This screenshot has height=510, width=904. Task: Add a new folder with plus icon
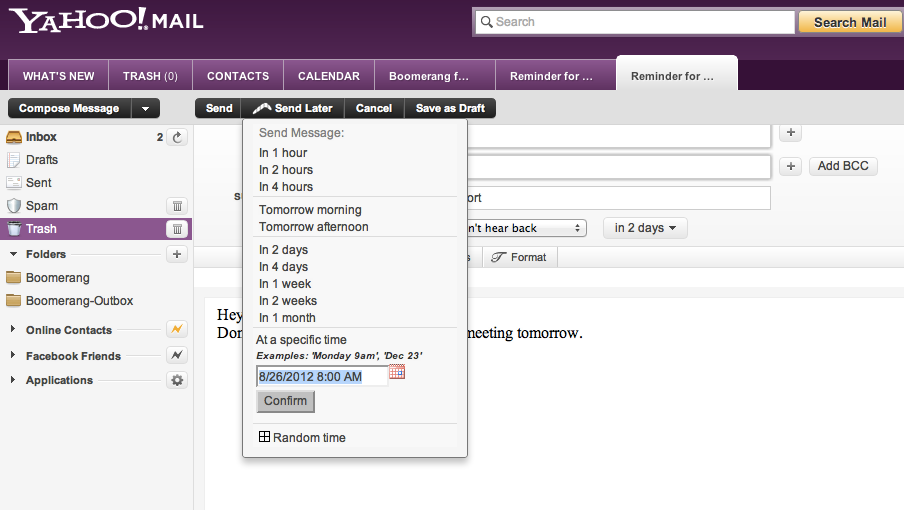coord(177,254)
